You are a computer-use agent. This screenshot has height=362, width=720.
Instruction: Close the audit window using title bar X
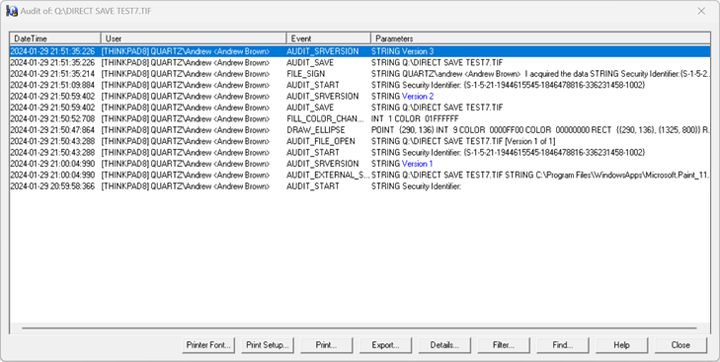tap(701, 11)
